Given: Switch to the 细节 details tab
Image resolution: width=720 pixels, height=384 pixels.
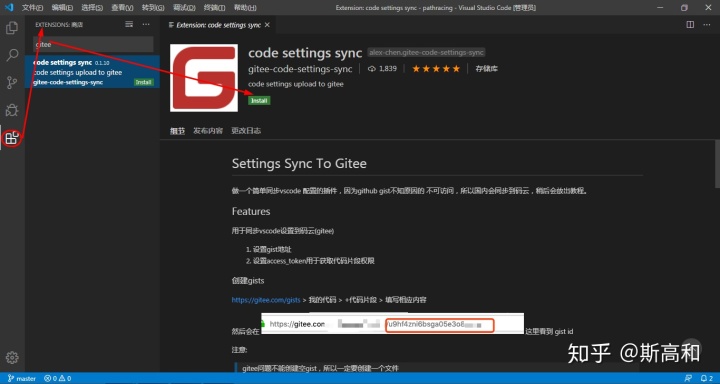Looking at the screenshot, I should pos(177,131).
